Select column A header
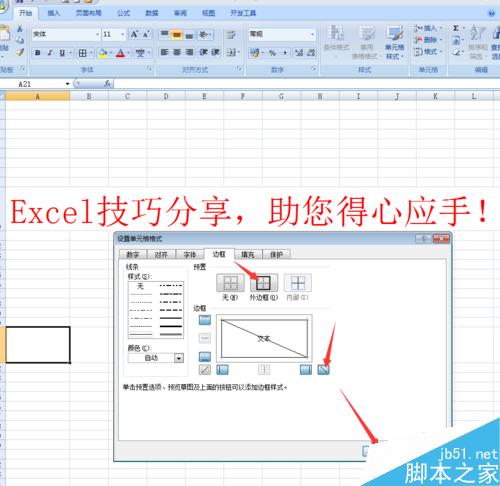Image resolution: width=500 pixels, height=486 pixels. (x=38, y=96)
